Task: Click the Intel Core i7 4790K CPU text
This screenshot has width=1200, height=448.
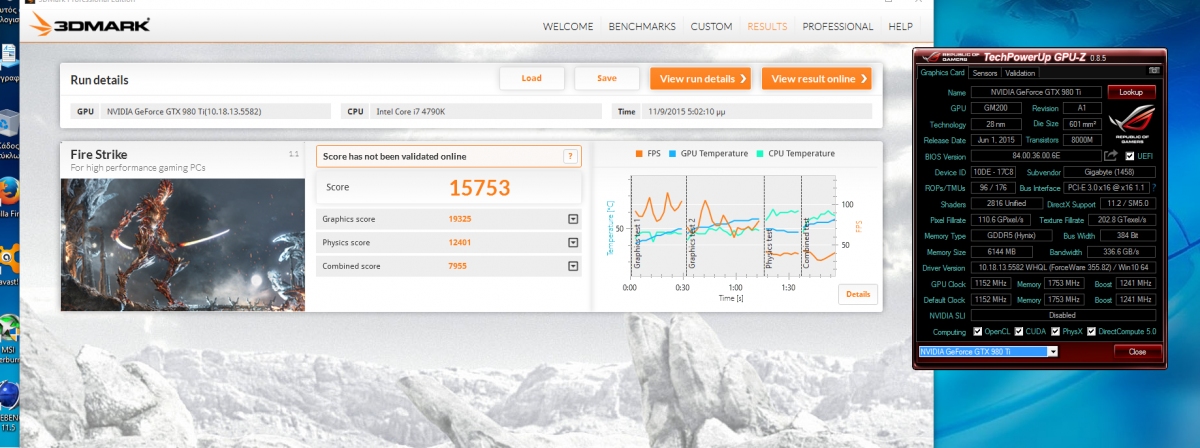Action: pyautogui.click(x=410, y=112)
